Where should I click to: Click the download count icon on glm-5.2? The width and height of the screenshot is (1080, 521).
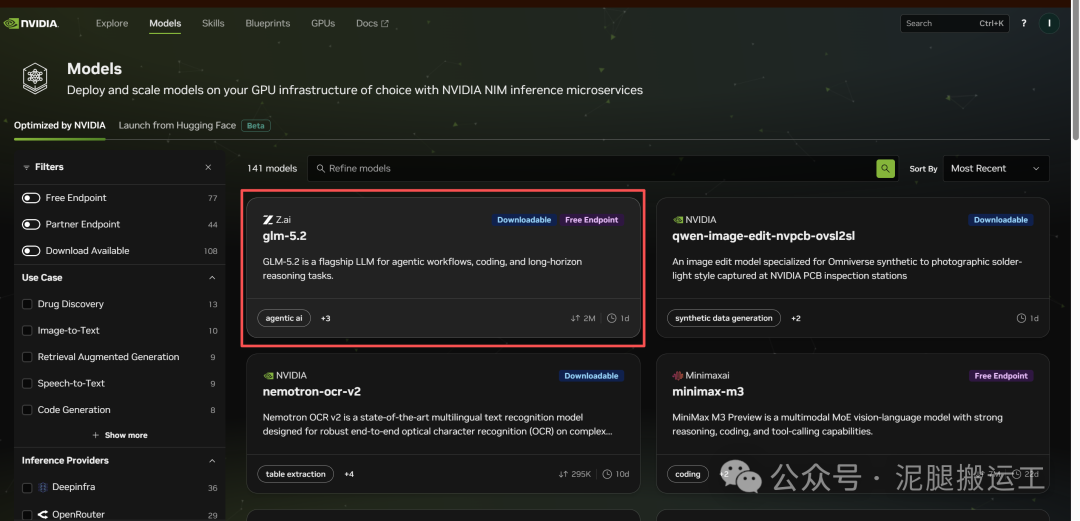(575, 318)
